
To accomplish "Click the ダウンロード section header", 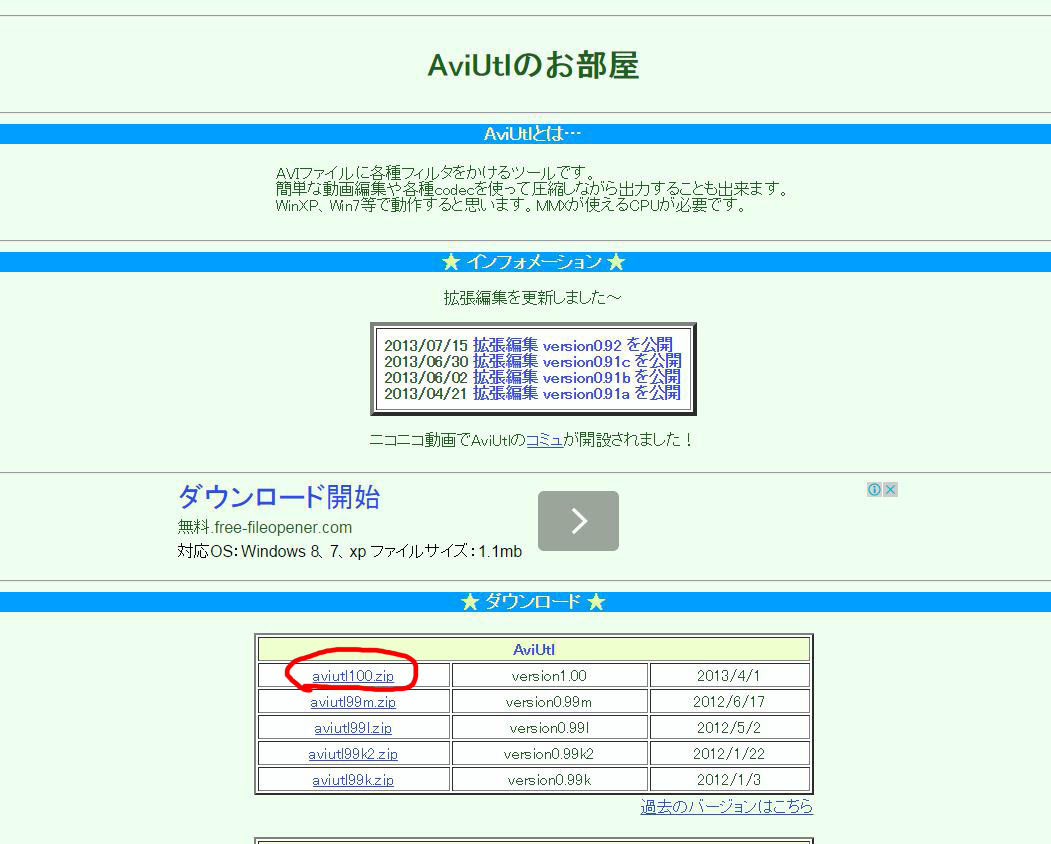I will (x=526, y=602).
